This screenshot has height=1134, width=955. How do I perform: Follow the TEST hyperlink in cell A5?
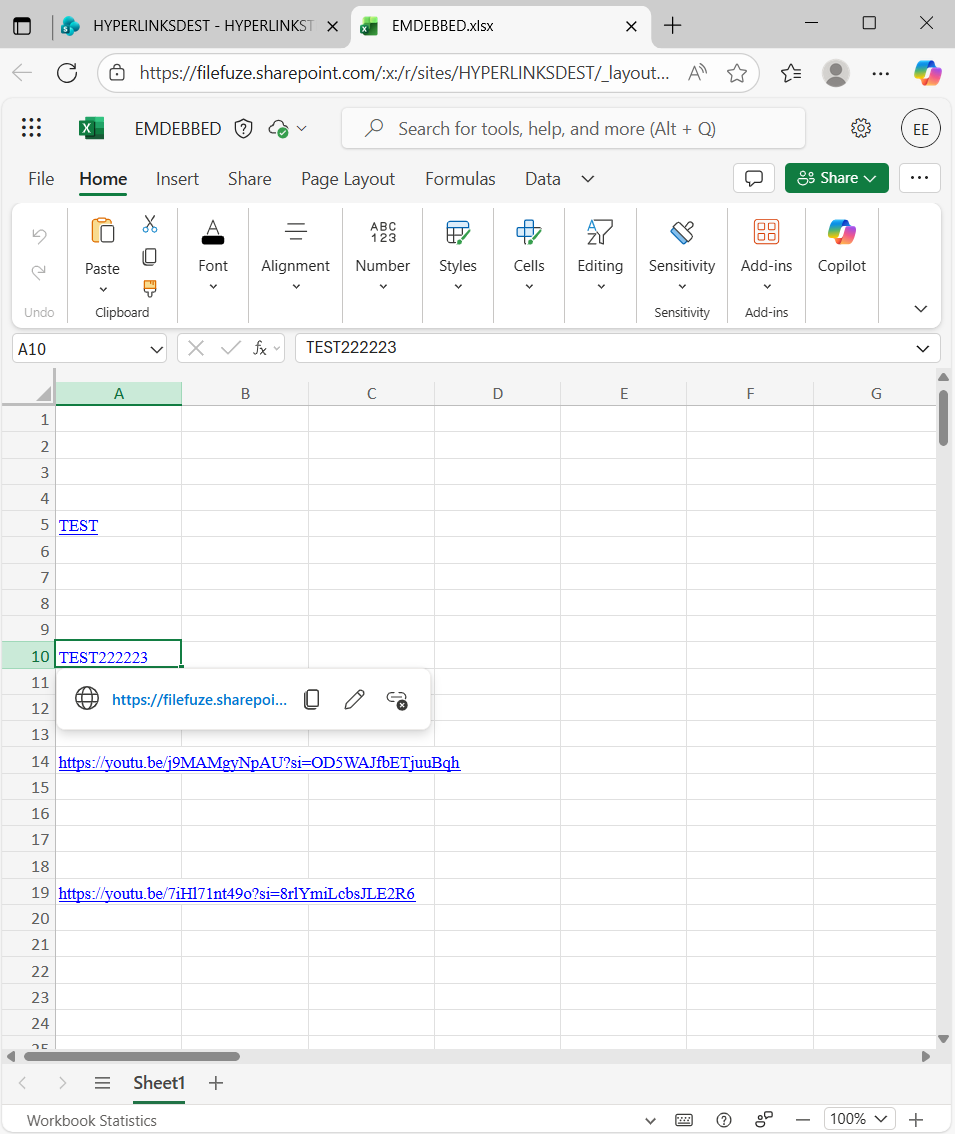click(77, 525)
